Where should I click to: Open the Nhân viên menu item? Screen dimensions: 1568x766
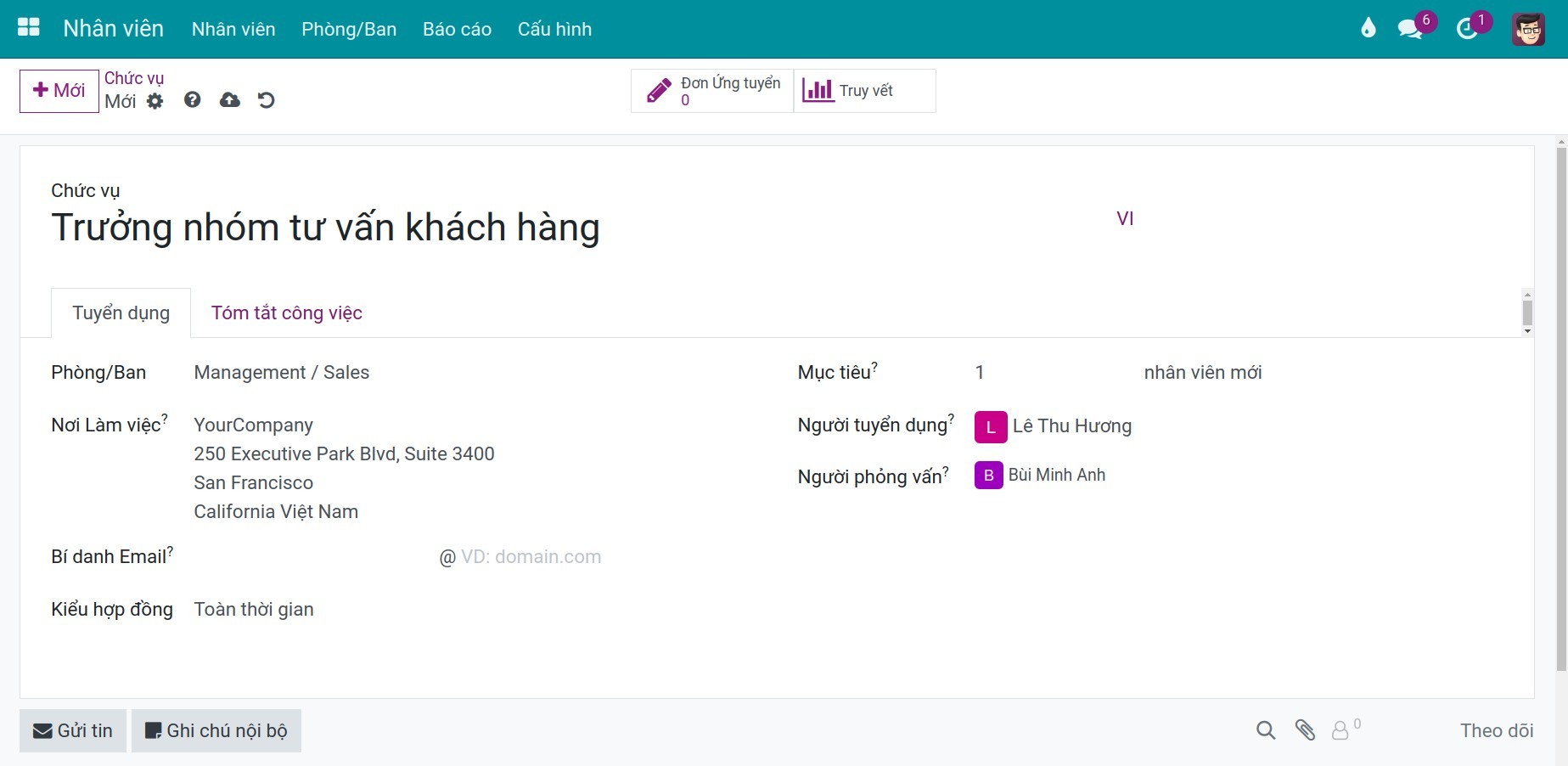pyautogui.click(x=233, y=29)
